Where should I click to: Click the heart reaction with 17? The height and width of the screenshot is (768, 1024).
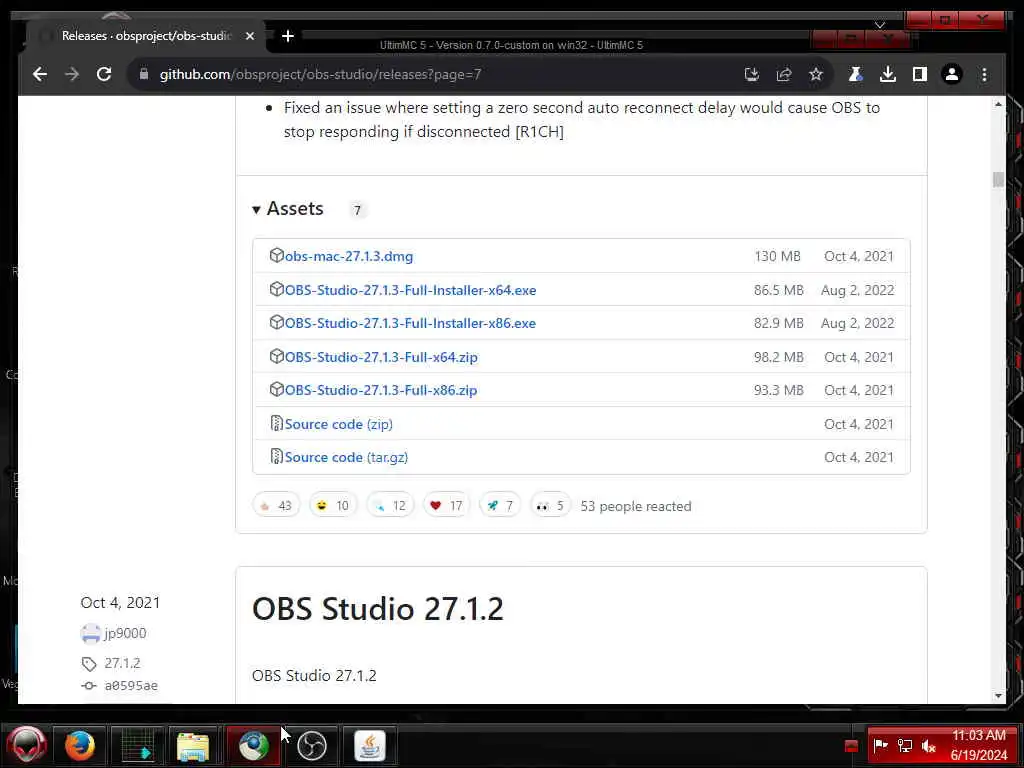coord(447,505)
